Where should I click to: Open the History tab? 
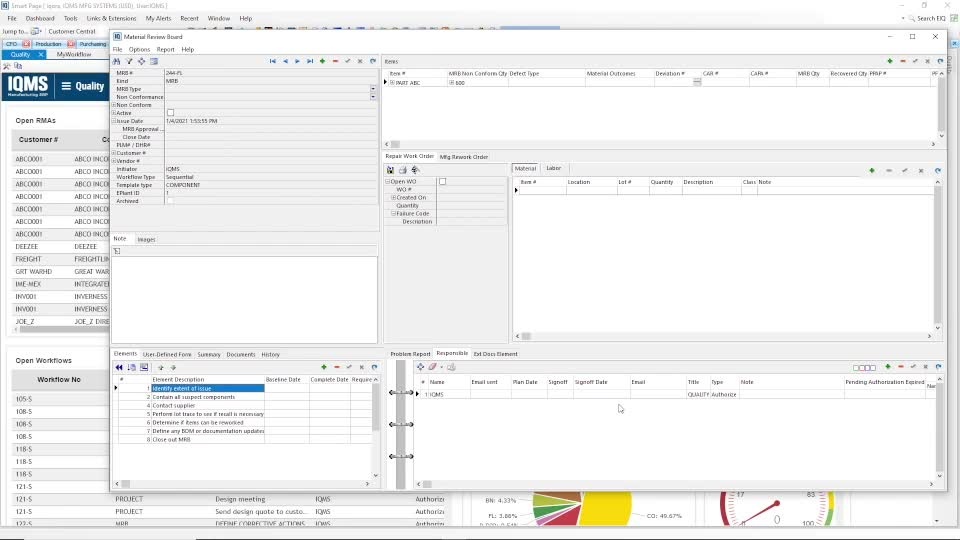(271, 354)
